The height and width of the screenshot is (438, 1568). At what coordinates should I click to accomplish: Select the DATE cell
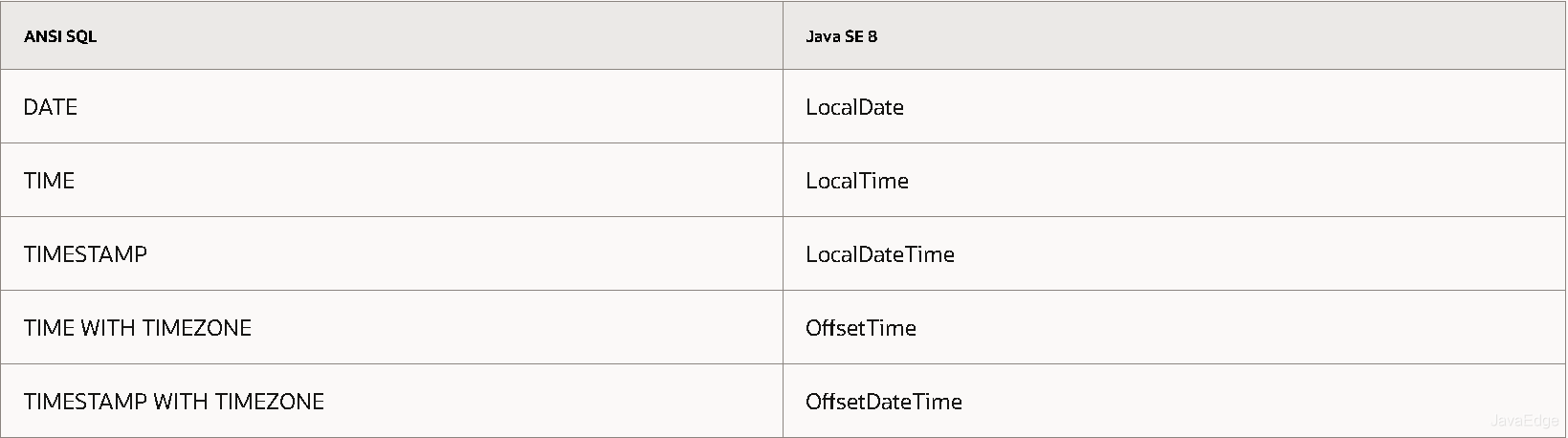[x=391, y=106]
